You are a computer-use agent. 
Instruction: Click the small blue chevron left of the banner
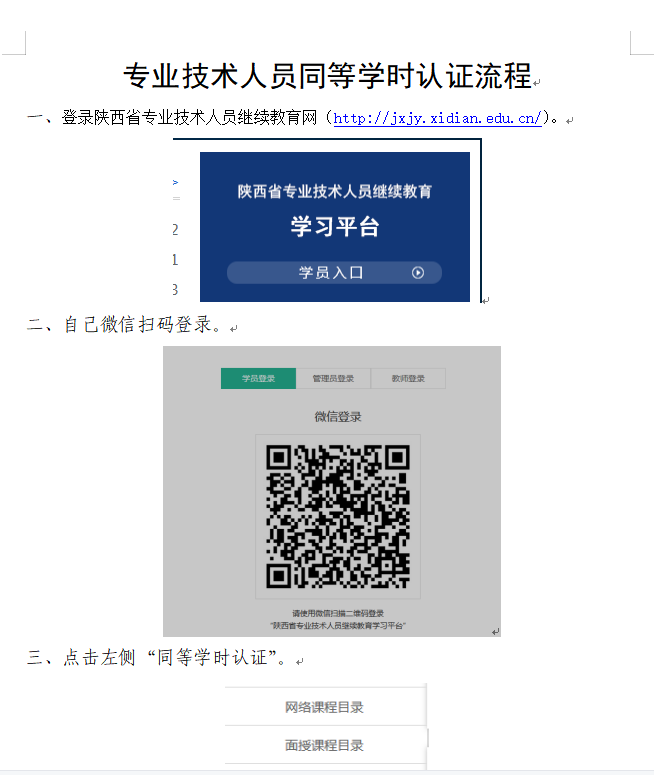coord(175,182)
